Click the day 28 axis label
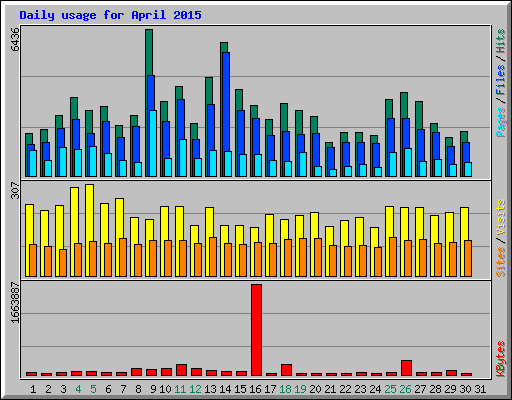Viewport: 512px width, 400px height. [435, 389]
